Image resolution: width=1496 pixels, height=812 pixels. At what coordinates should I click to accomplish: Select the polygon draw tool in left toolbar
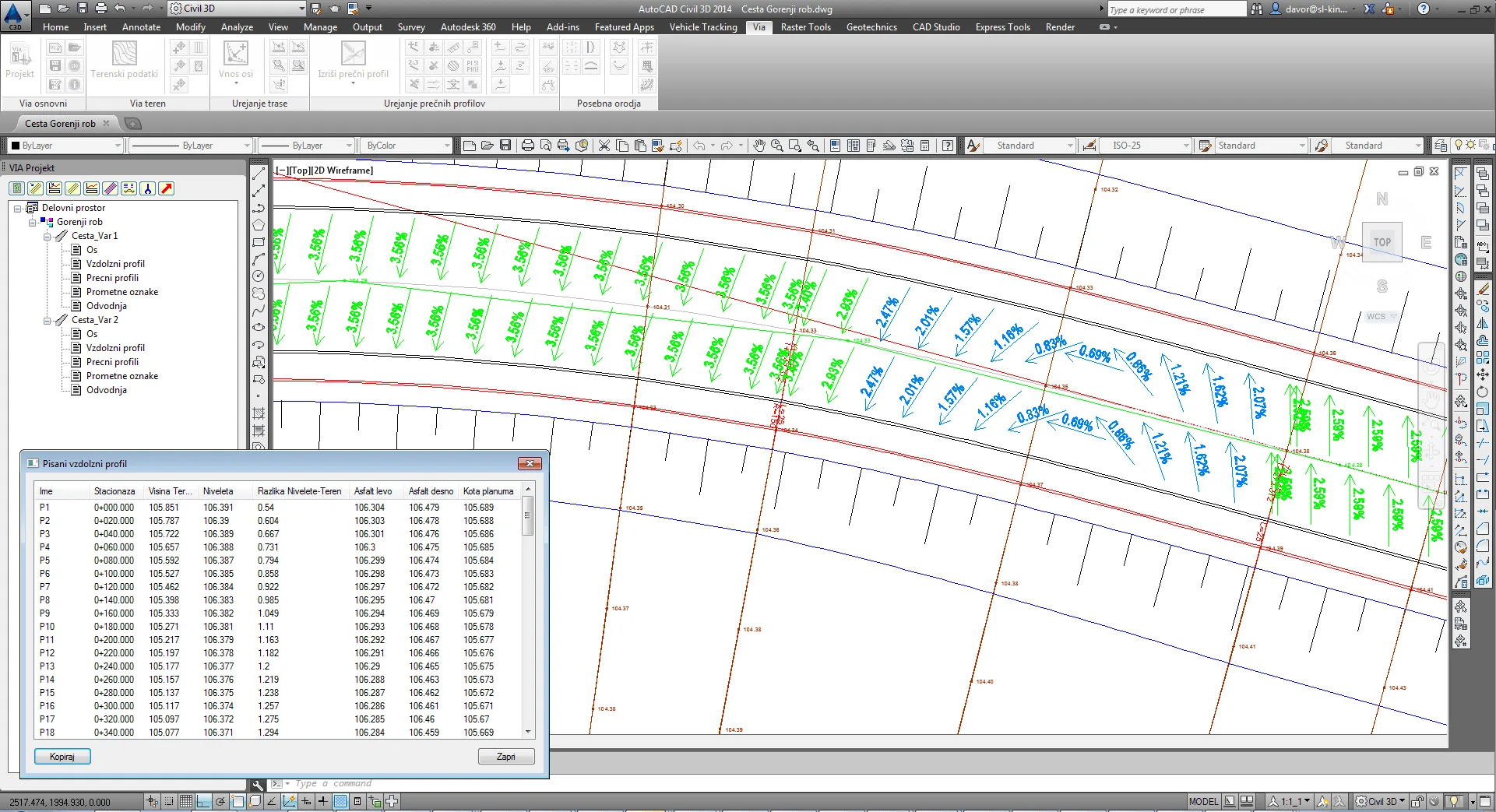[x=259, y=225]
